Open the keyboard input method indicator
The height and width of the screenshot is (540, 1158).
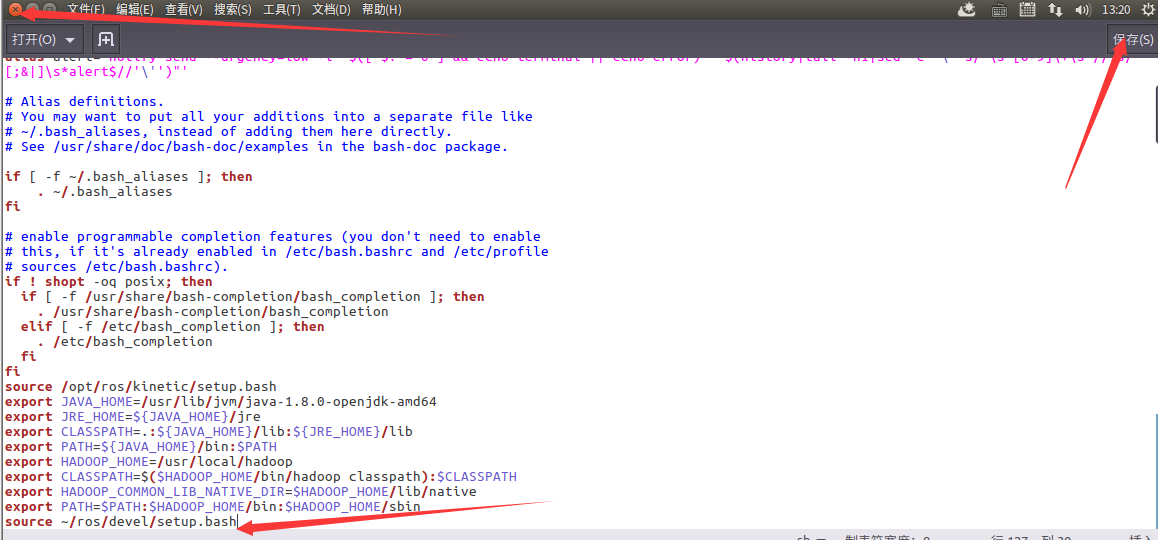tap(1000, 10)
